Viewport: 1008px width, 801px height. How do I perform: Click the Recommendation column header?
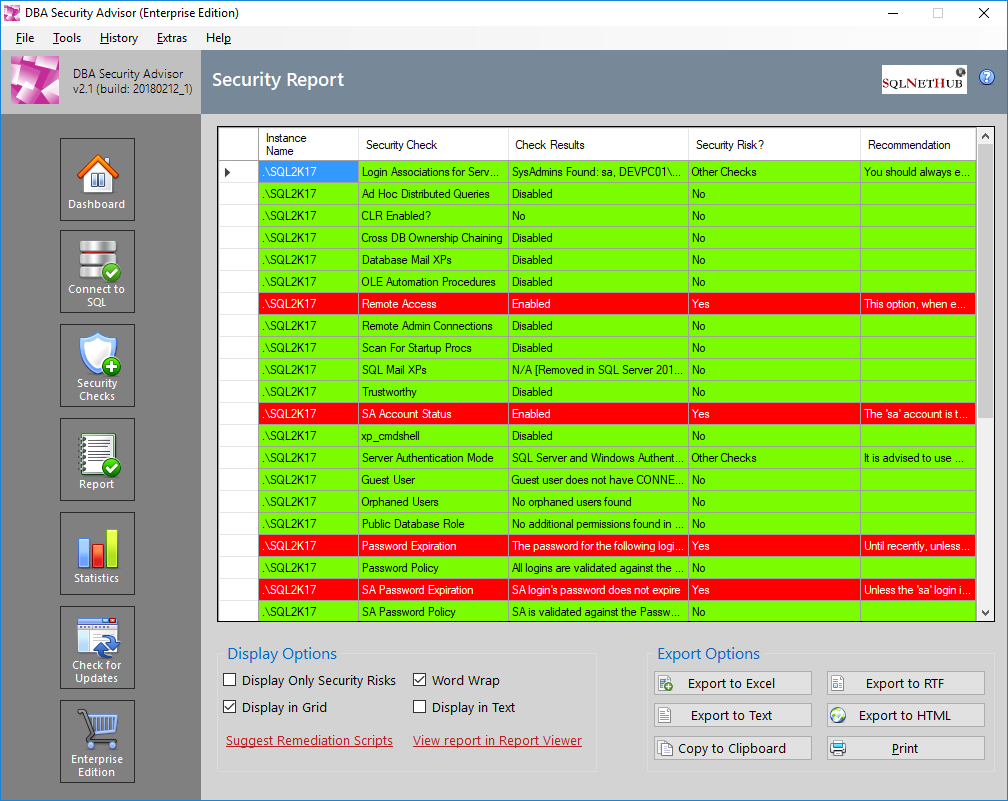click(x=918, y=145)
